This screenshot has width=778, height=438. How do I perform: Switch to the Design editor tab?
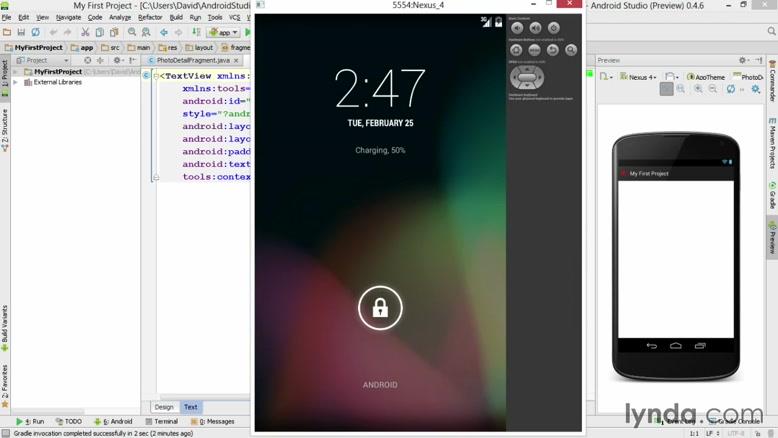(164, 407)
